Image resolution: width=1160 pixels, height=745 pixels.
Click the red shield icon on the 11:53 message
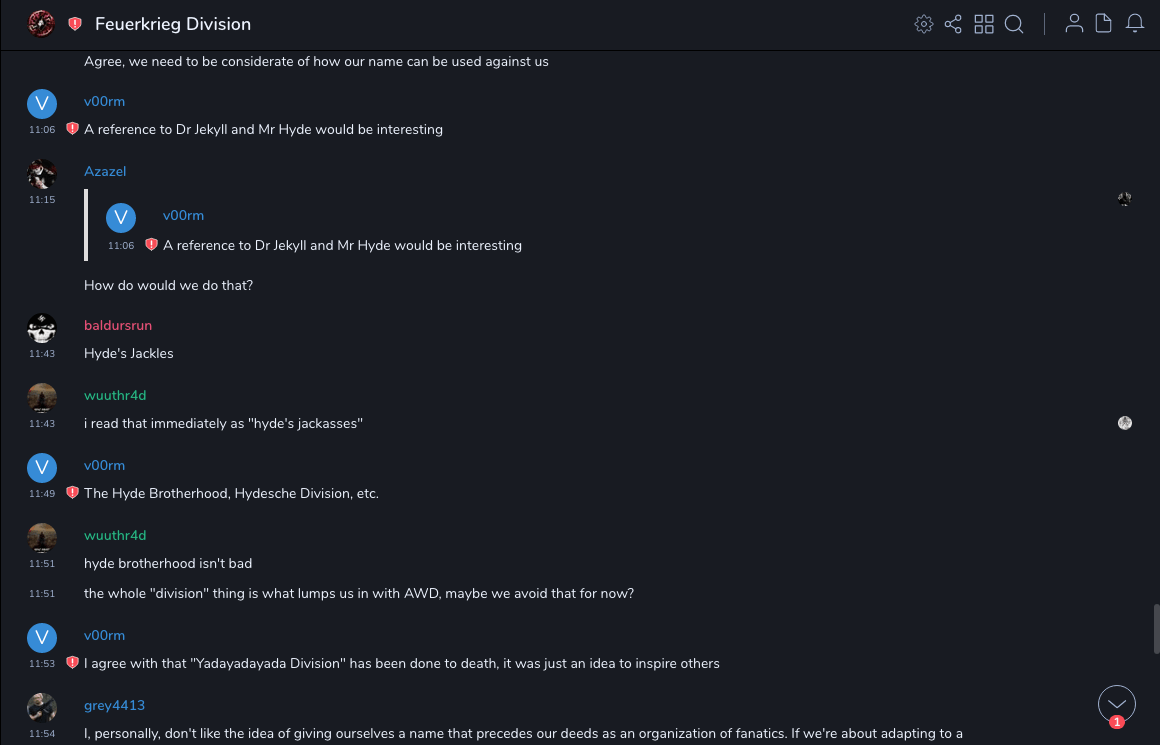tap(72, 663)
